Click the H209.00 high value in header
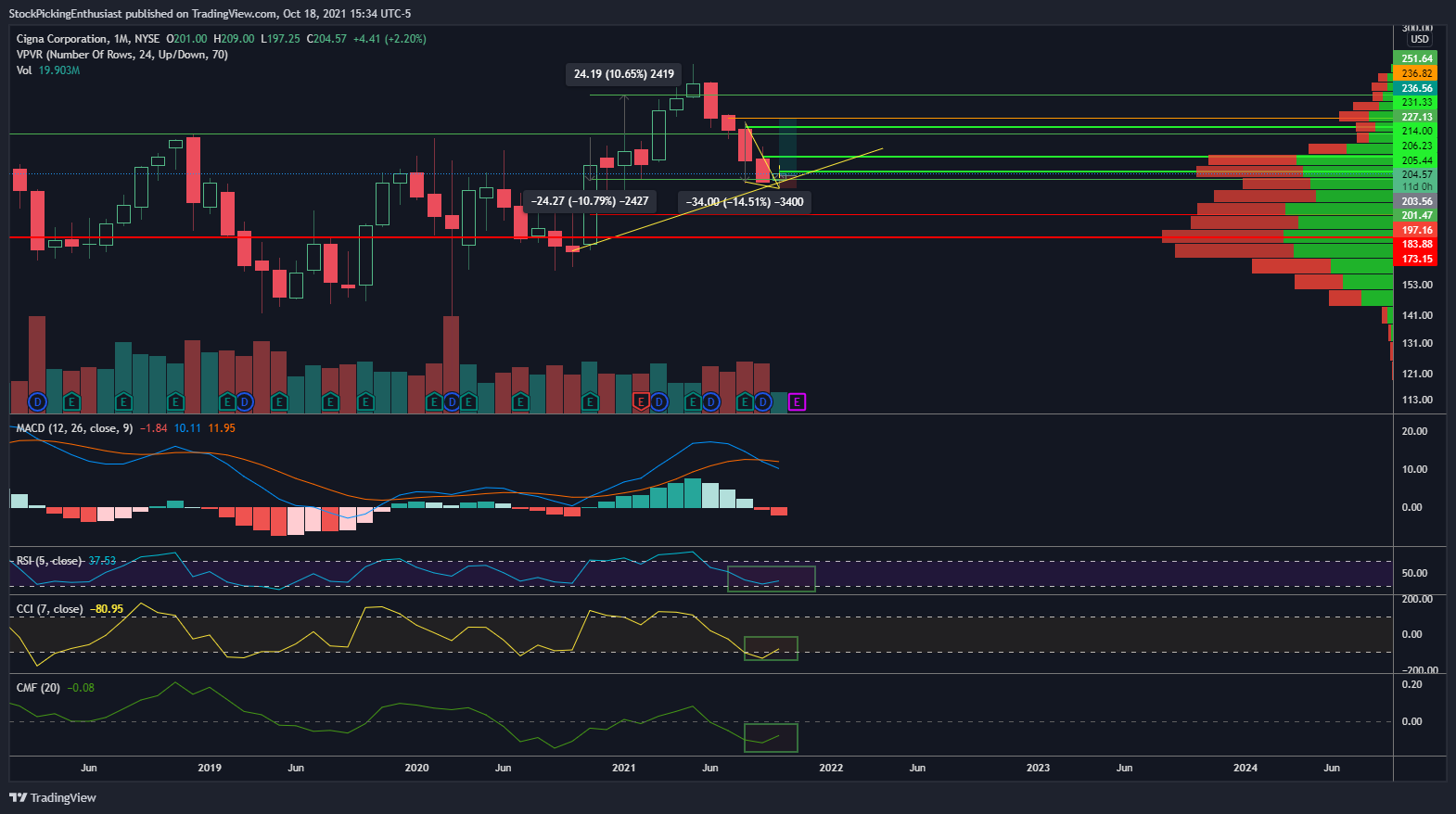This screenshot has height=814, width=1456. pos(234,39)
